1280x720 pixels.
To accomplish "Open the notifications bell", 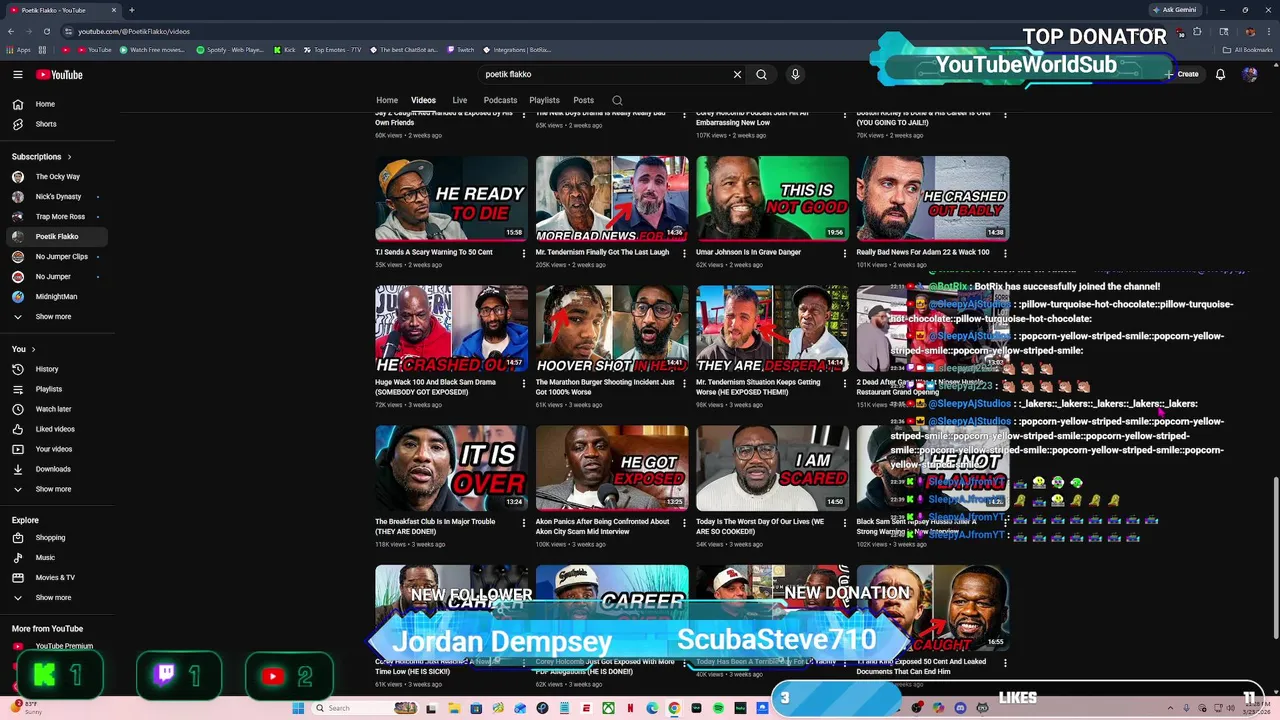I will click(x=1220, y=74).
